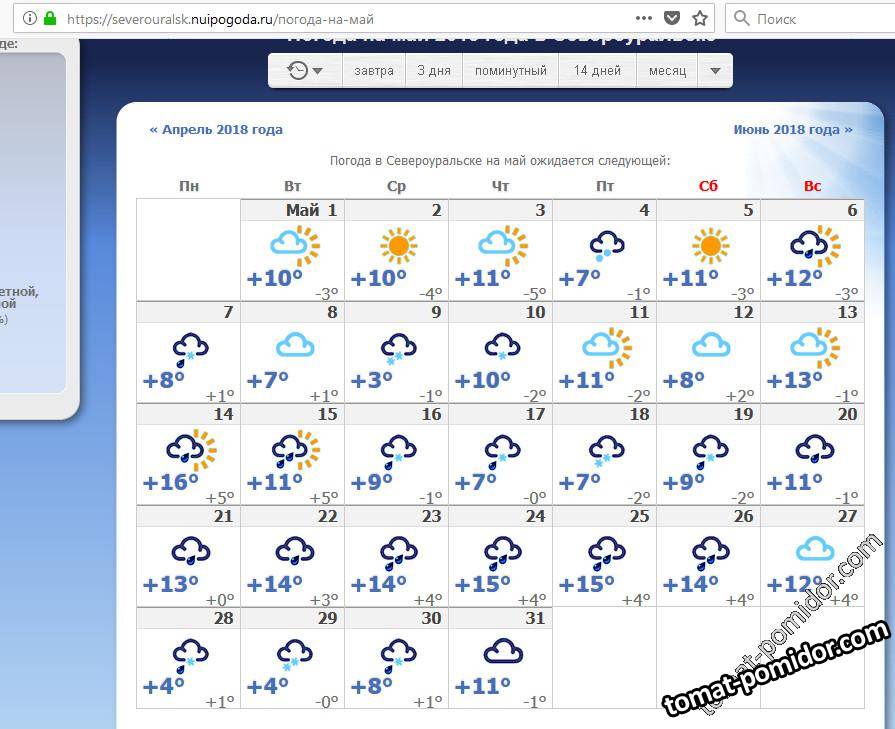The height and width of the screenshot is (729, 895).
Task: Go to next month Июнь 2018 года
Action: [793, 129]
